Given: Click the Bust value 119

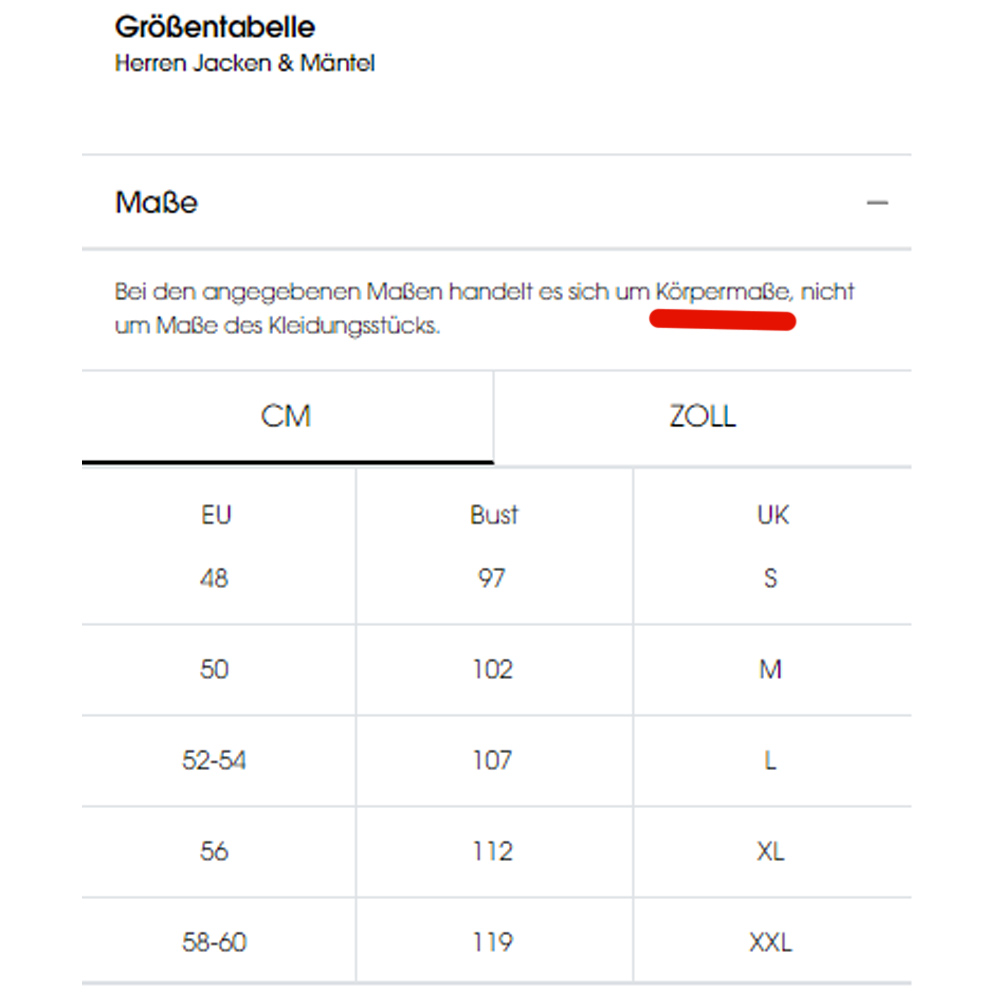Looking at the screenshot, I should (493, 942).
